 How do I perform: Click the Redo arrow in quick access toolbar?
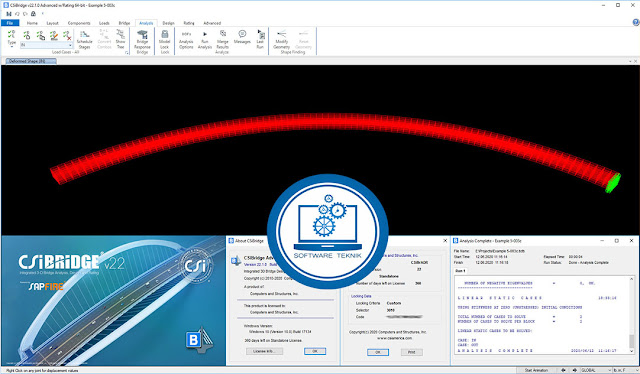tap(25, 14)
